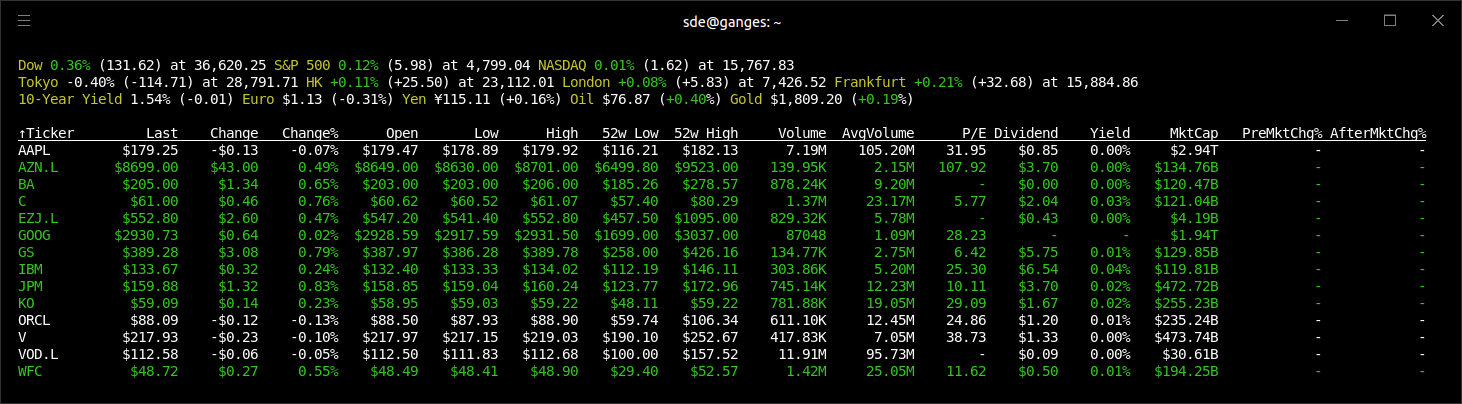Click the Volume column header

(x=802, y=133)
